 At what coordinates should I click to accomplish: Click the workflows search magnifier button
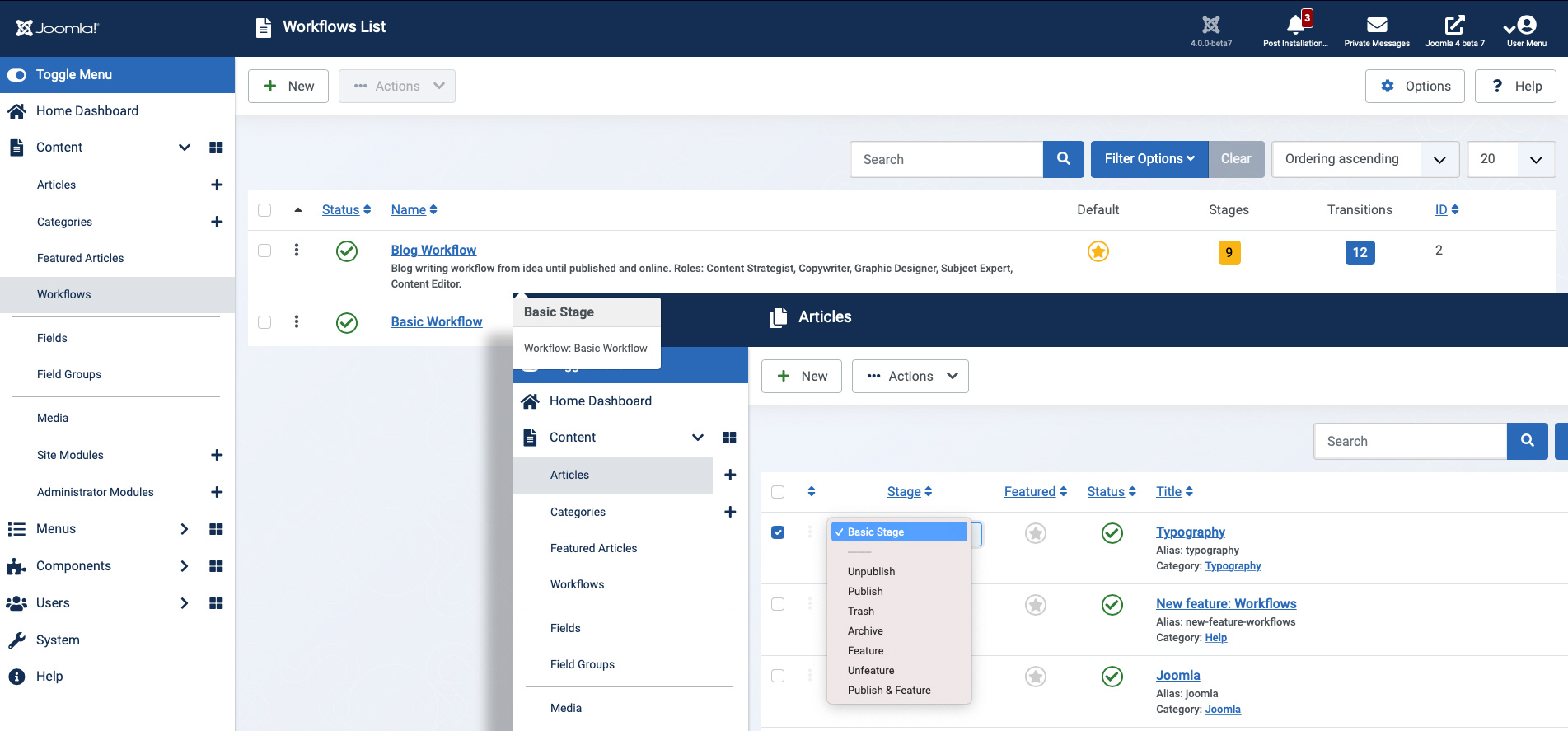click(x=1064, y=159)
